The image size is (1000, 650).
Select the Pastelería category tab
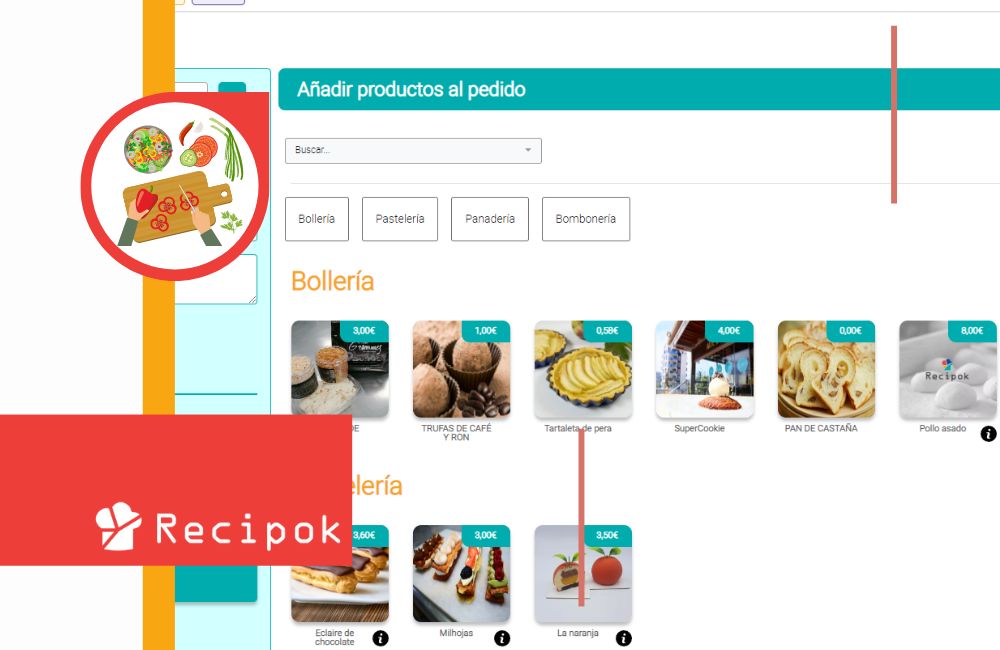point(400,219)
